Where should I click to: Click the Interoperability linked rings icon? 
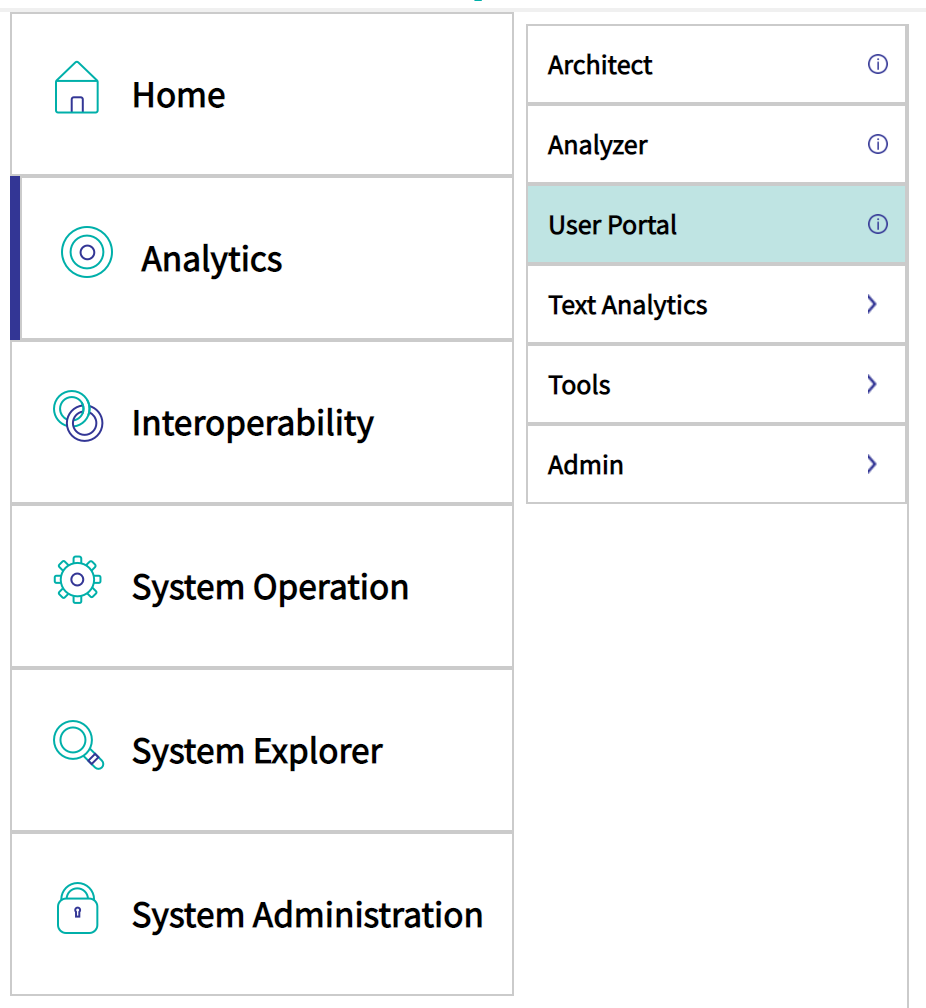click(78, 416)
